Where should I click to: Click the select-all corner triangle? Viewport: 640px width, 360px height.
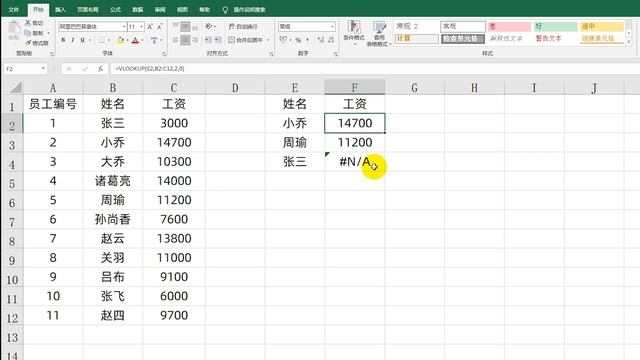pos(16,87)
